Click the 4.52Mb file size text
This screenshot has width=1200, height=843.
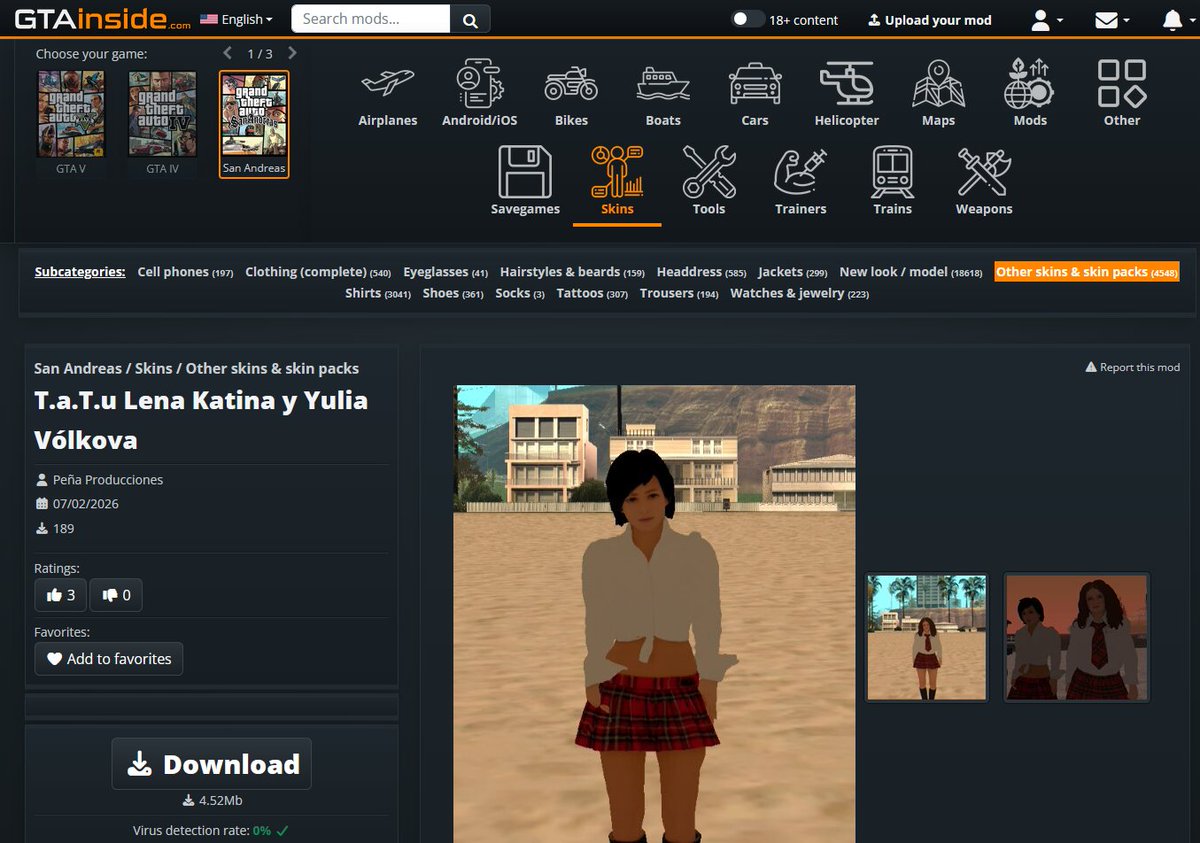[x=220, y=801]
